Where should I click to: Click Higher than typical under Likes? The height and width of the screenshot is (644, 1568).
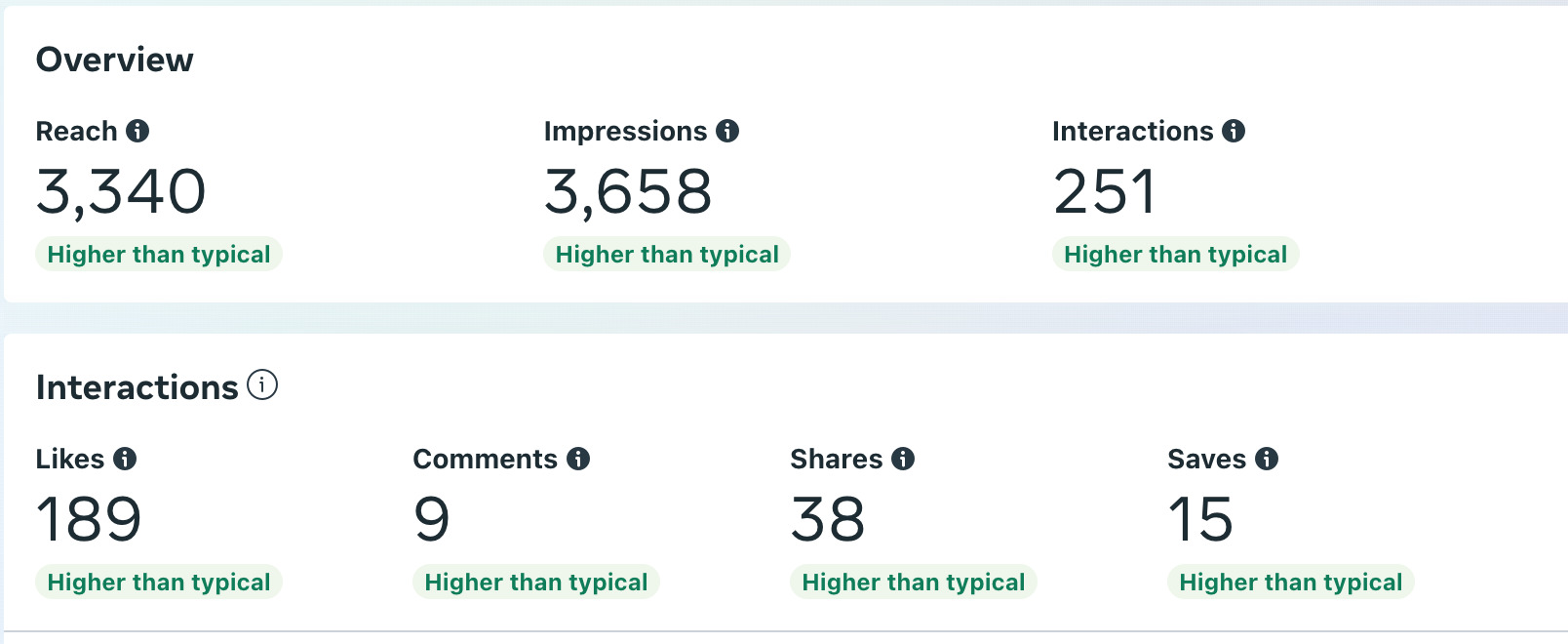pyautogui.click(x=158, y=582)
